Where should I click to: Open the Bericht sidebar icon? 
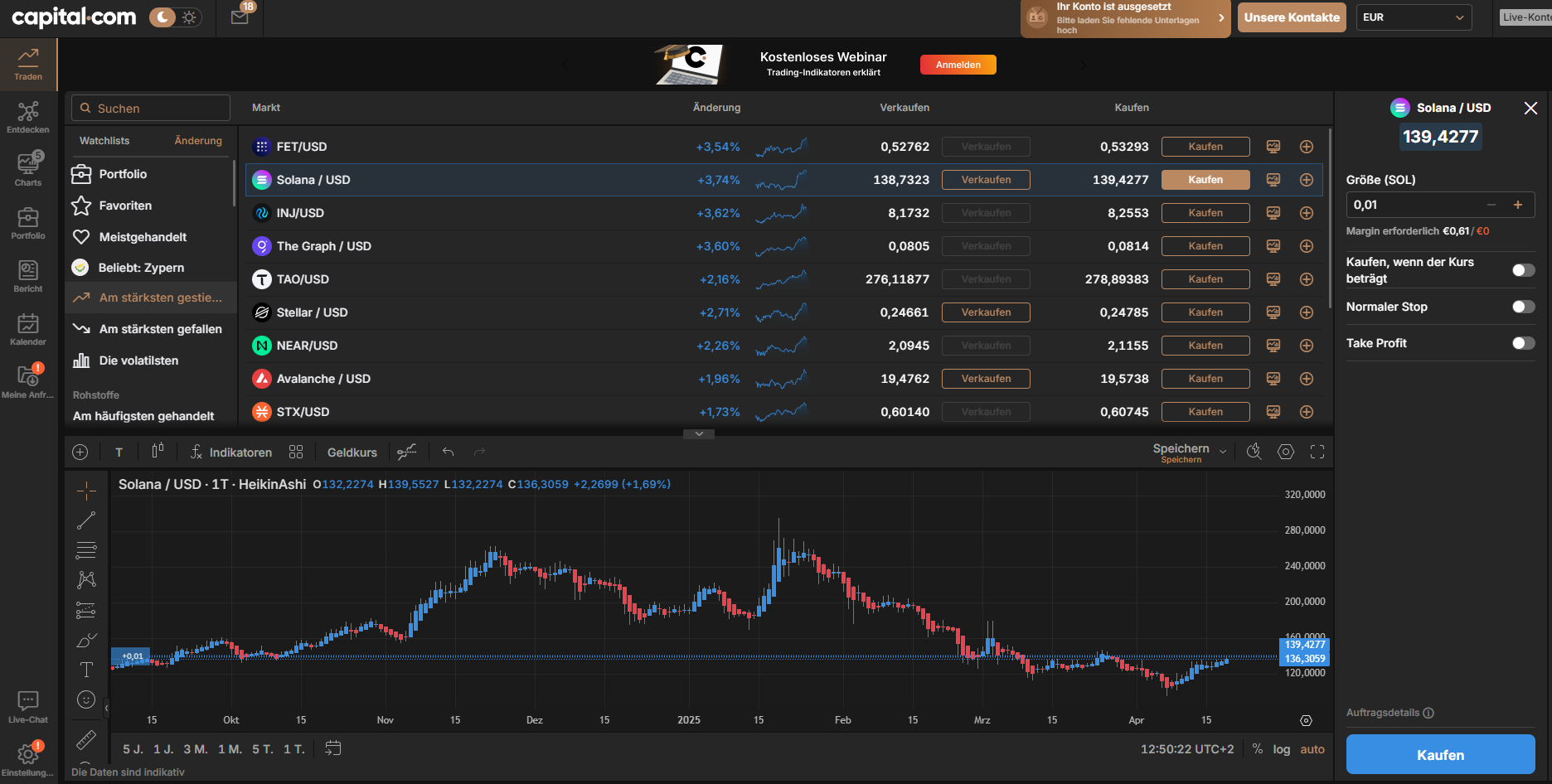coord(28,276)
